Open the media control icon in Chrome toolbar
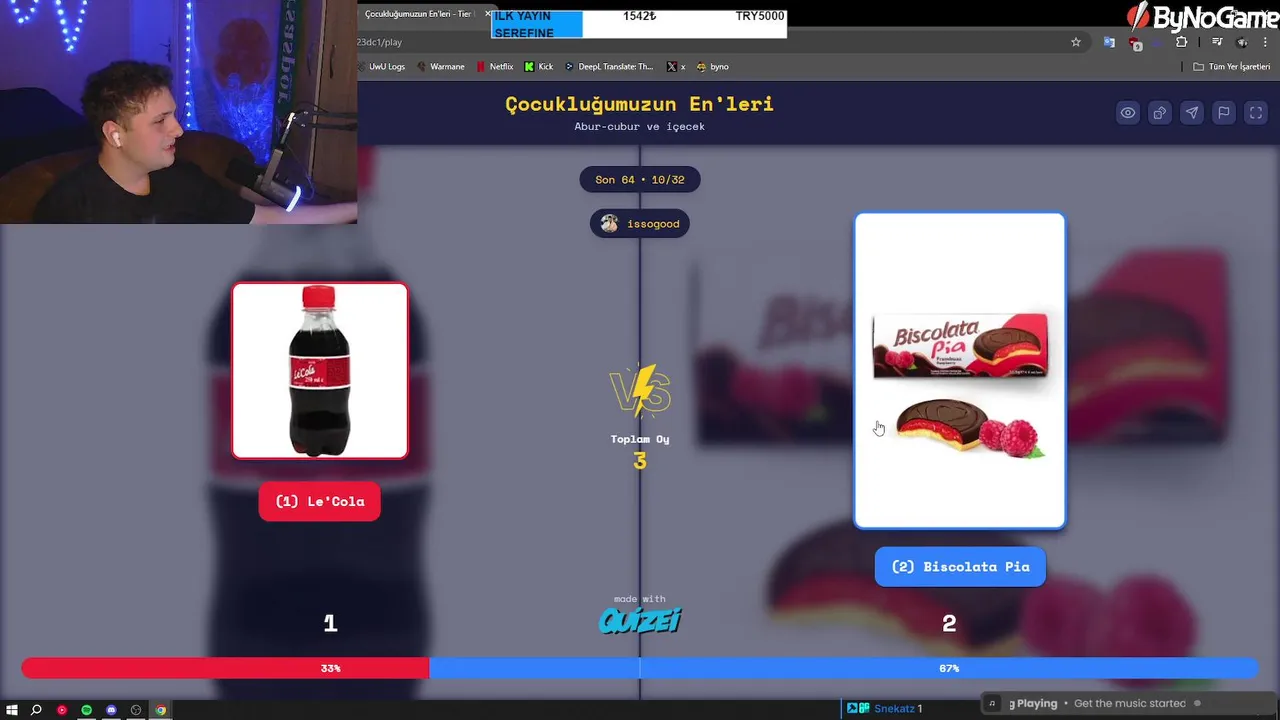The image size is (1280, 720). coord(1217,42)
